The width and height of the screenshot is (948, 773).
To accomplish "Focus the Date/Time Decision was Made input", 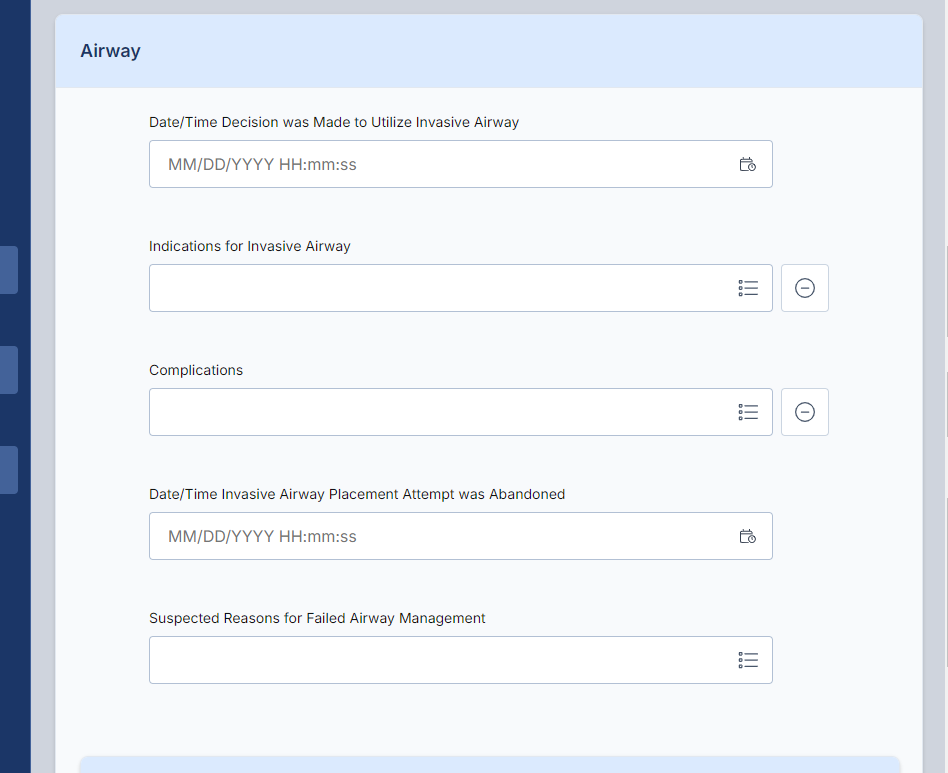I will click(461, 164).
